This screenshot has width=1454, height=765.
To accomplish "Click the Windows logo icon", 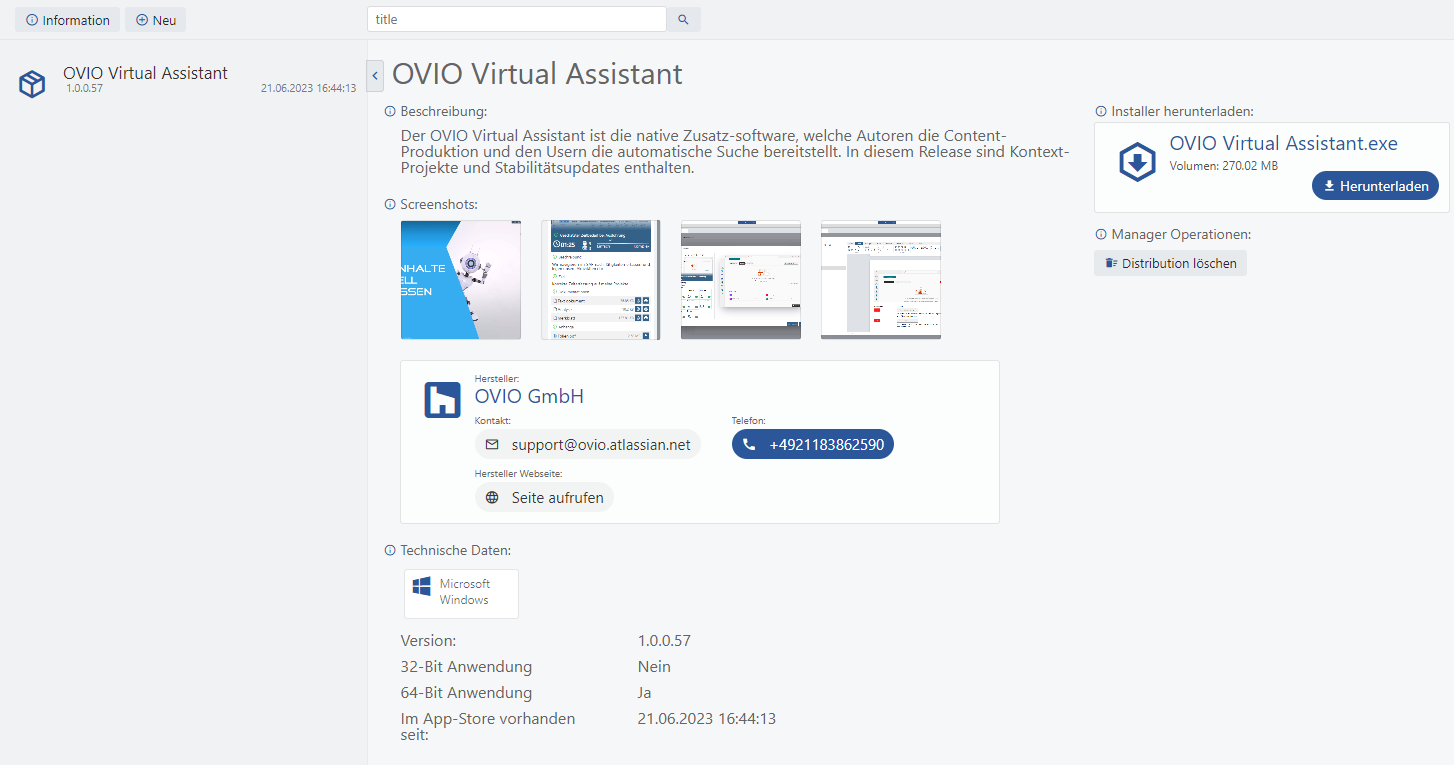I will pyautogui.click(x=422, y=586).
